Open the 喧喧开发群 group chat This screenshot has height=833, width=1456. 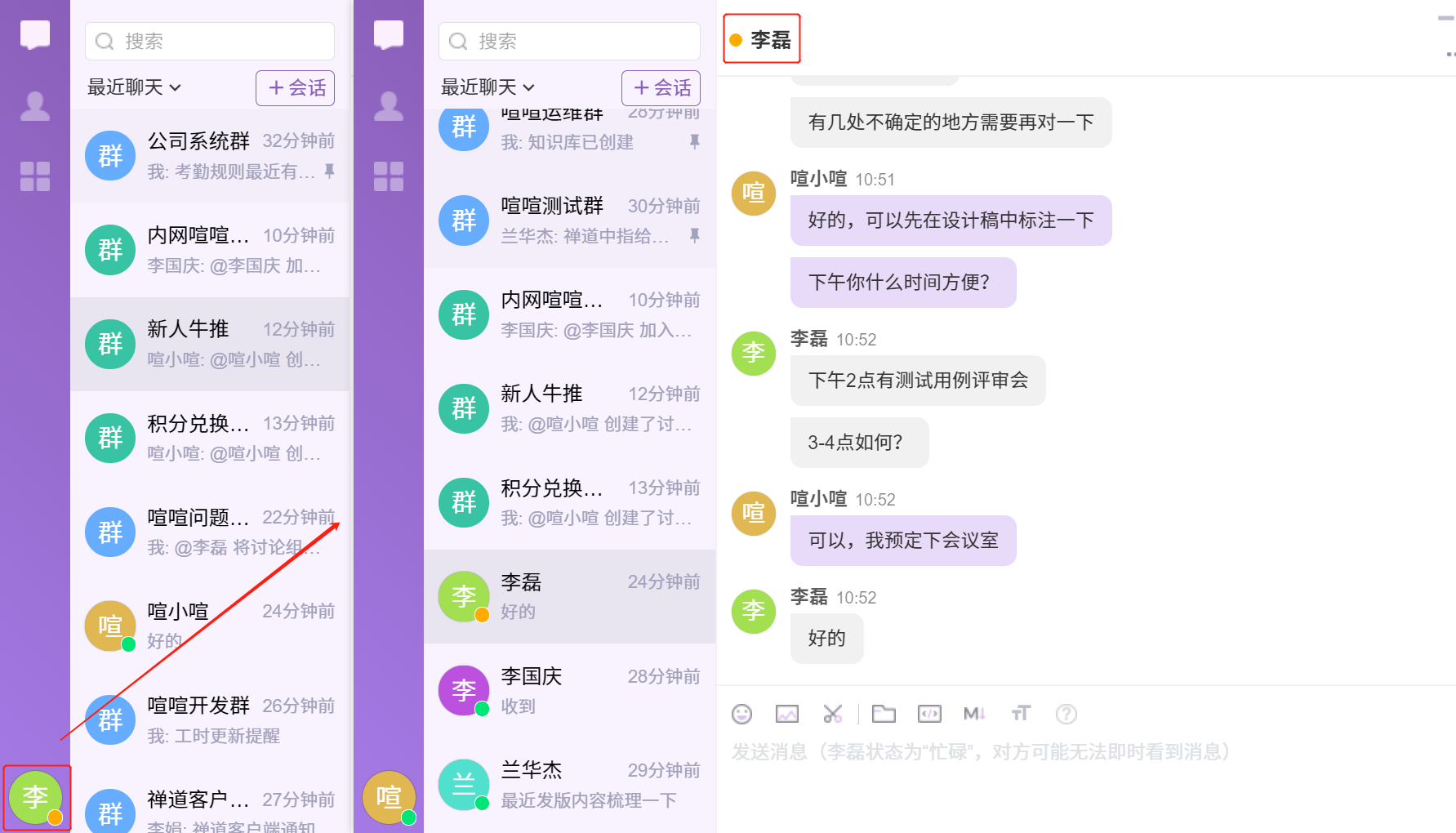pos(211,719)
